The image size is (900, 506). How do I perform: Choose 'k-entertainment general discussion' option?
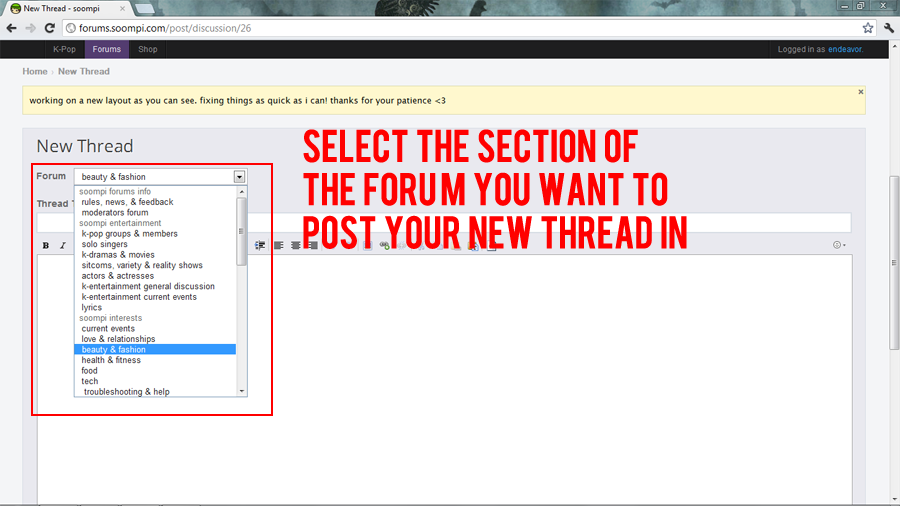point(148,286)
